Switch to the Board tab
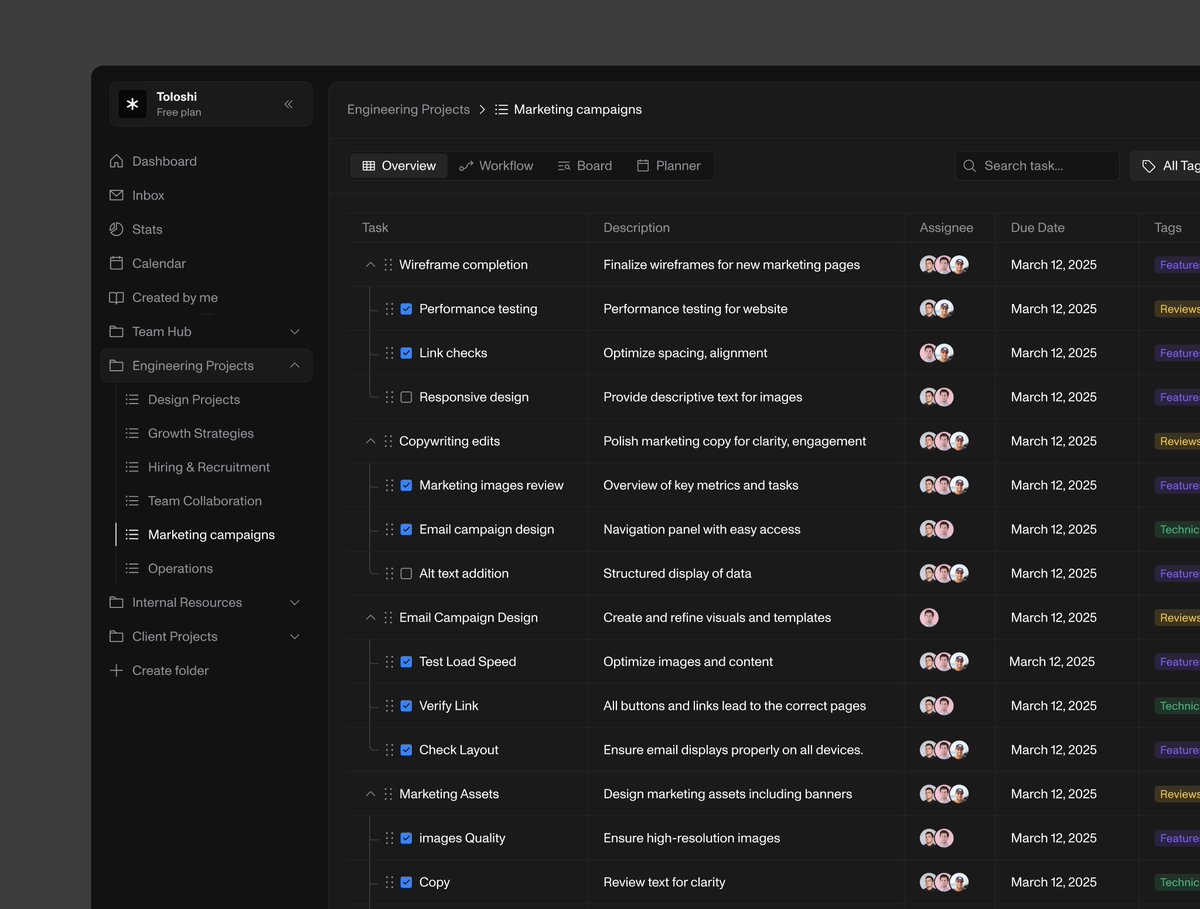Image resolution: width=1200 pixels, height=909 pixels. tap(585, 165)
